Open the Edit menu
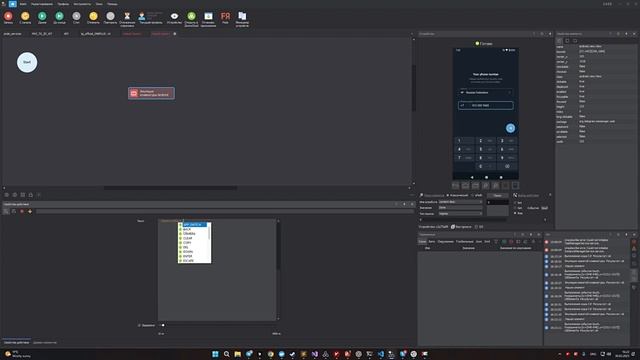 click(x=42, y=4)
